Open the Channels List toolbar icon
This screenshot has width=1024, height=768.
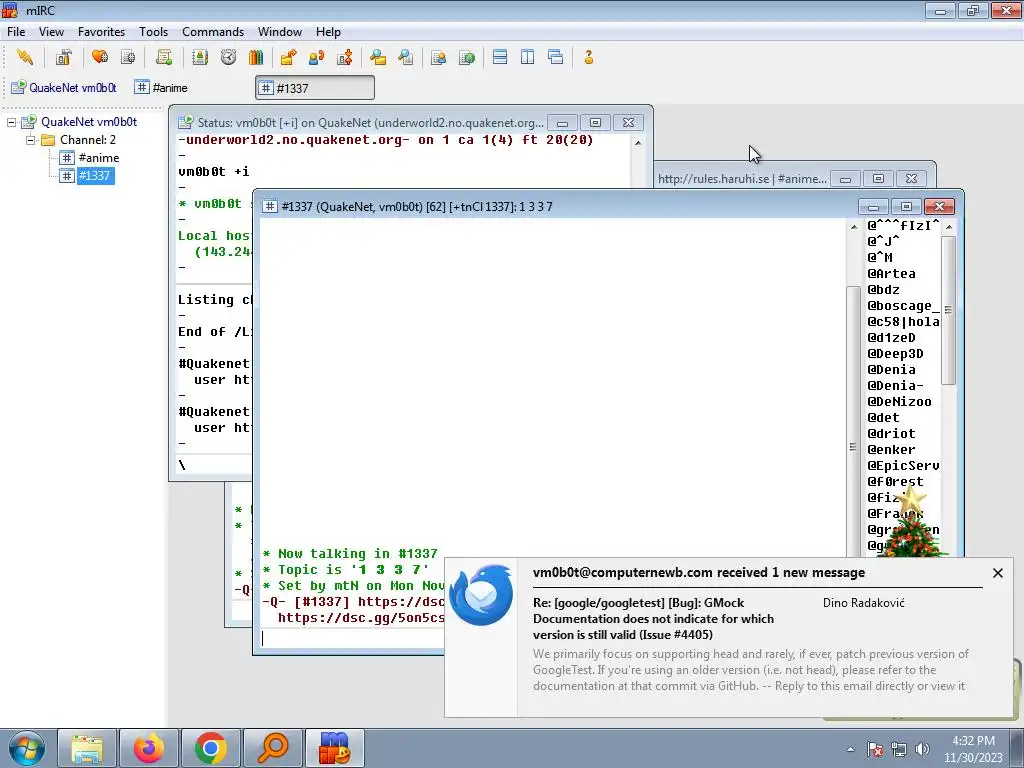point(129,57)
